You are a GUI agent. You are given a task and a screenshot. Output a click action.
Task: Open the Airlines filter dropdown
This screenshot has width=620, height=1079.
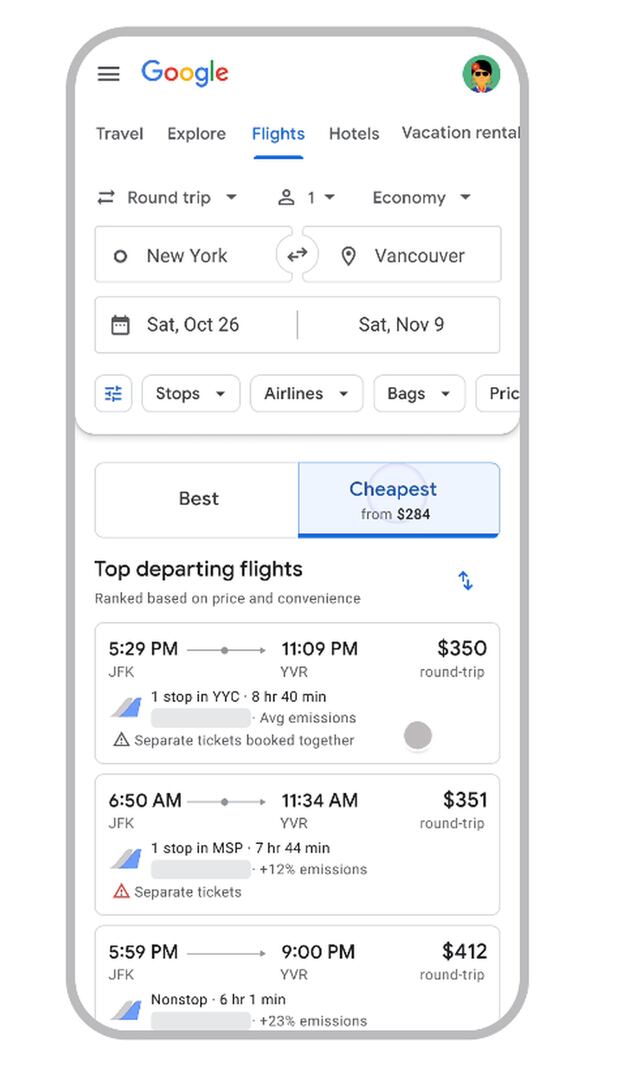click(x=305, y=393)
